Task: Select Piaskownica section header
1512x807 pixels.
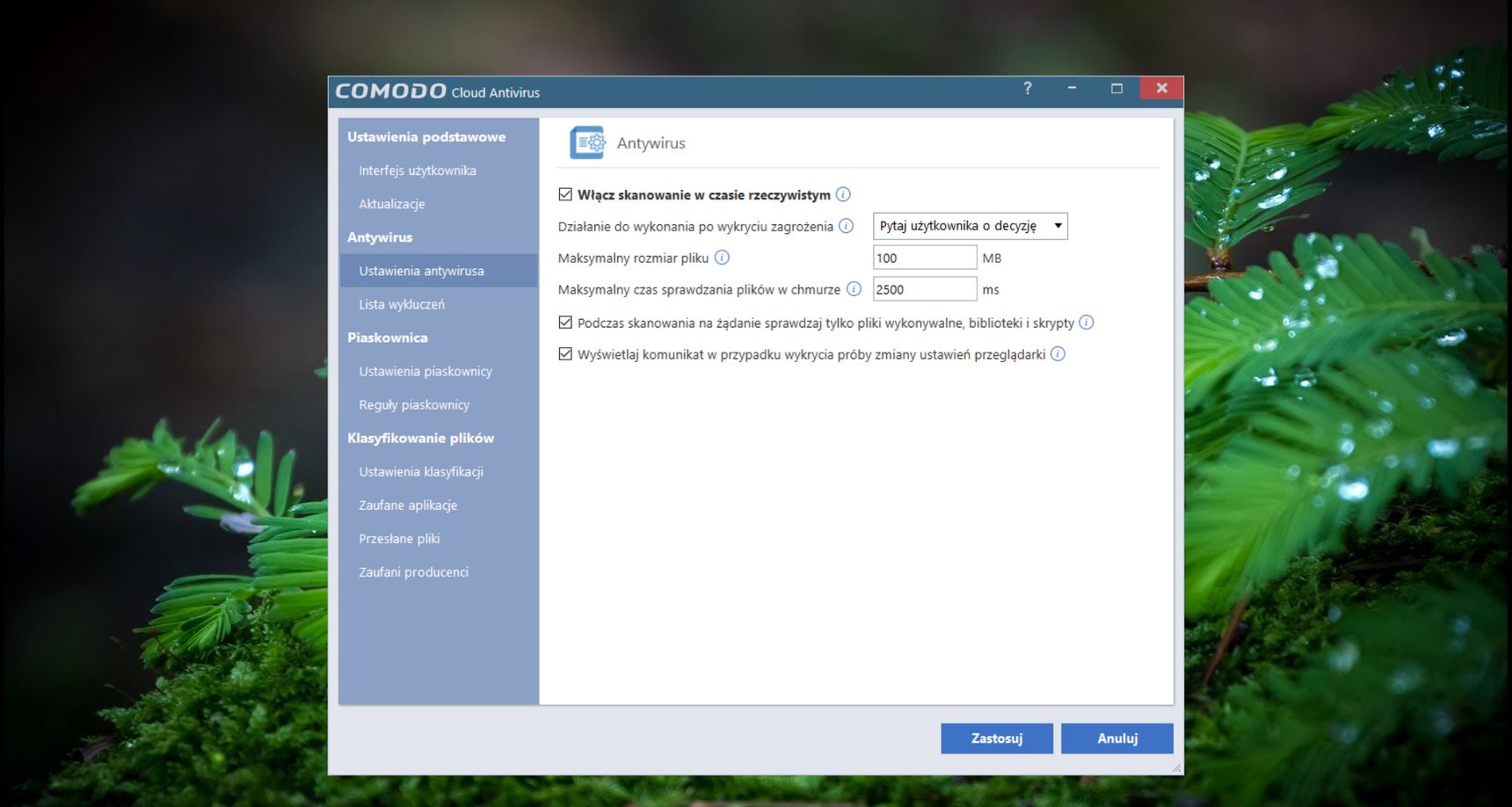Action: (x=388, y=338)
